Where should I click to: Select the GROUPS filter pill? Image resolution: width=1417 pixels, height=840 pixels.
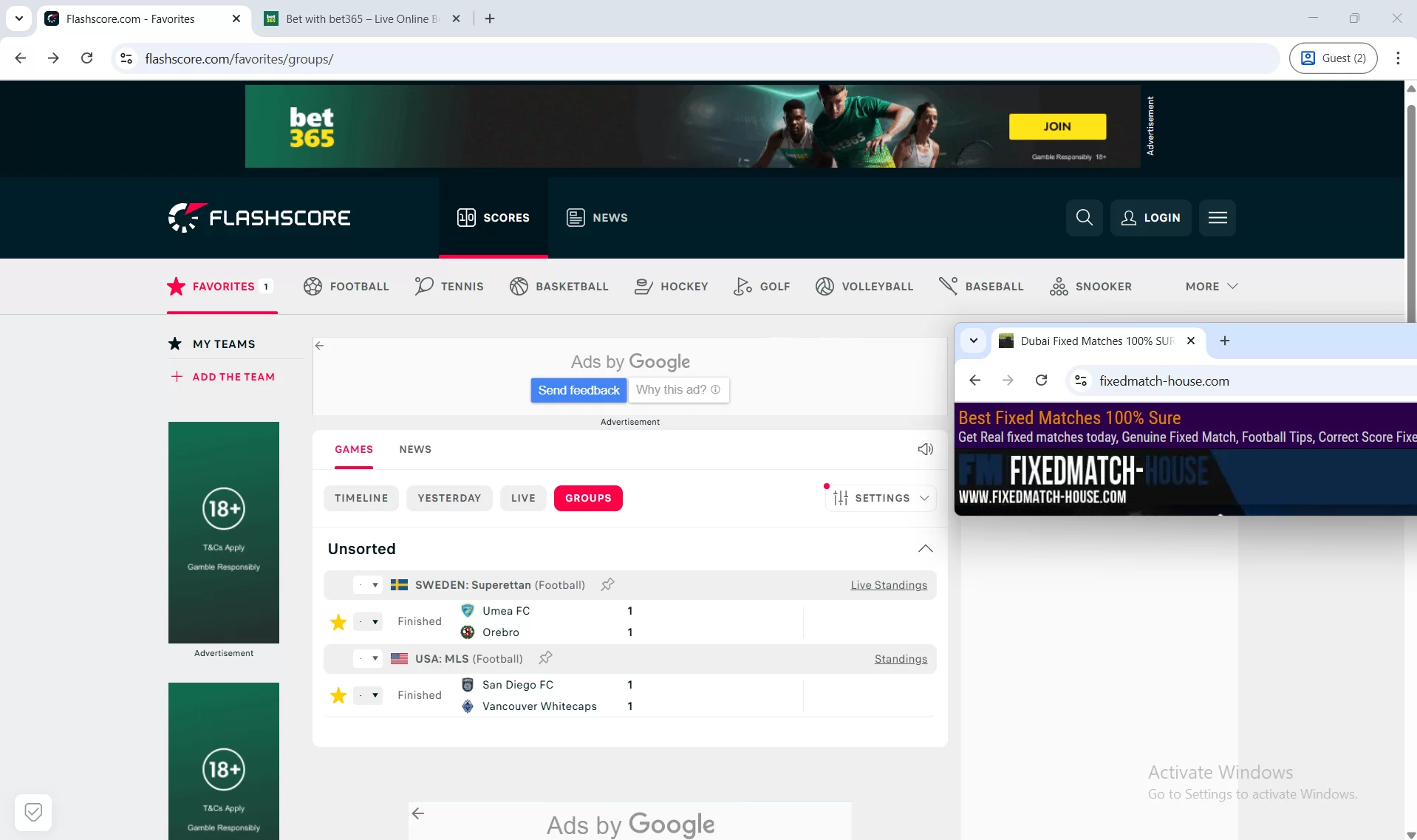click(x=588, y=497)
